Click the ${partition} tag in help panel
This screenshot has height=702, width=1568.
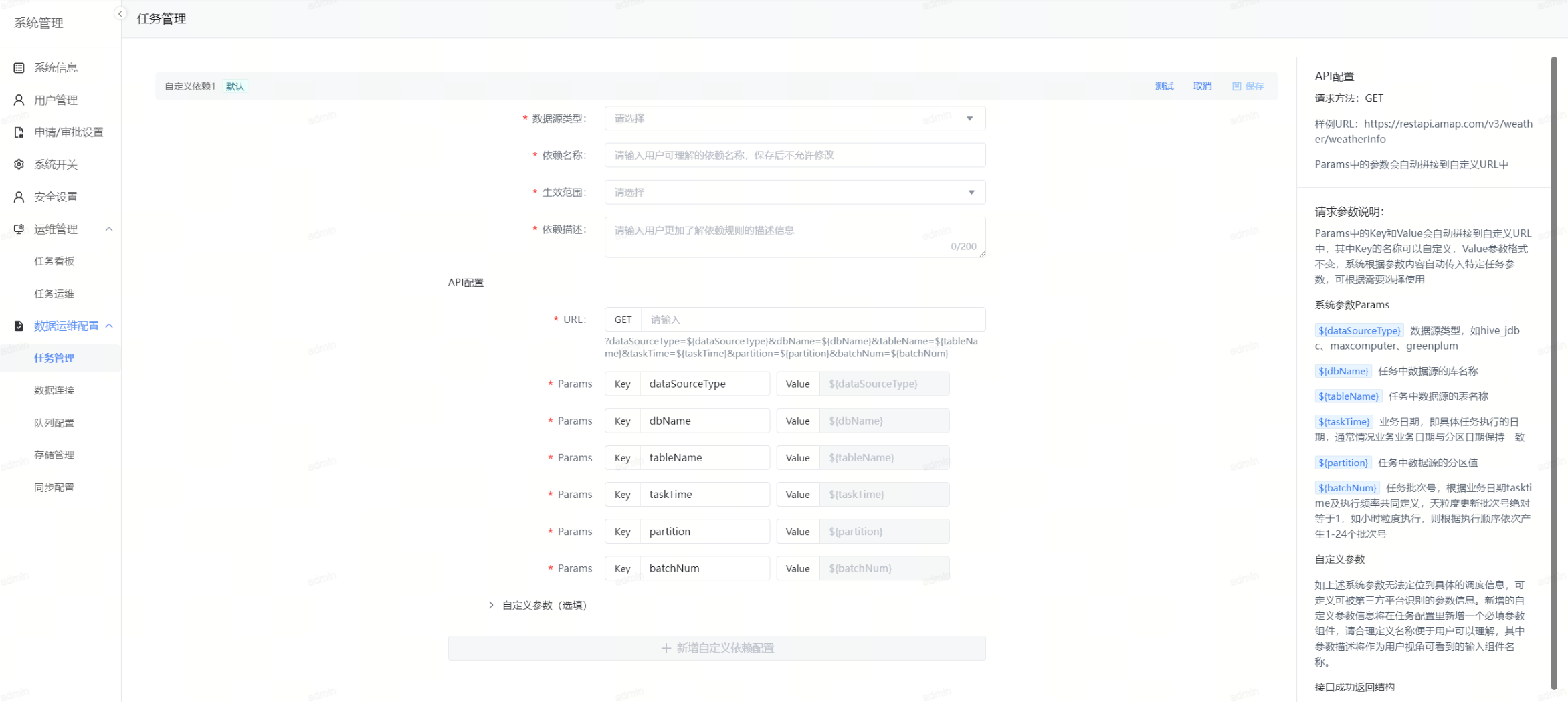coord(1343,463)
